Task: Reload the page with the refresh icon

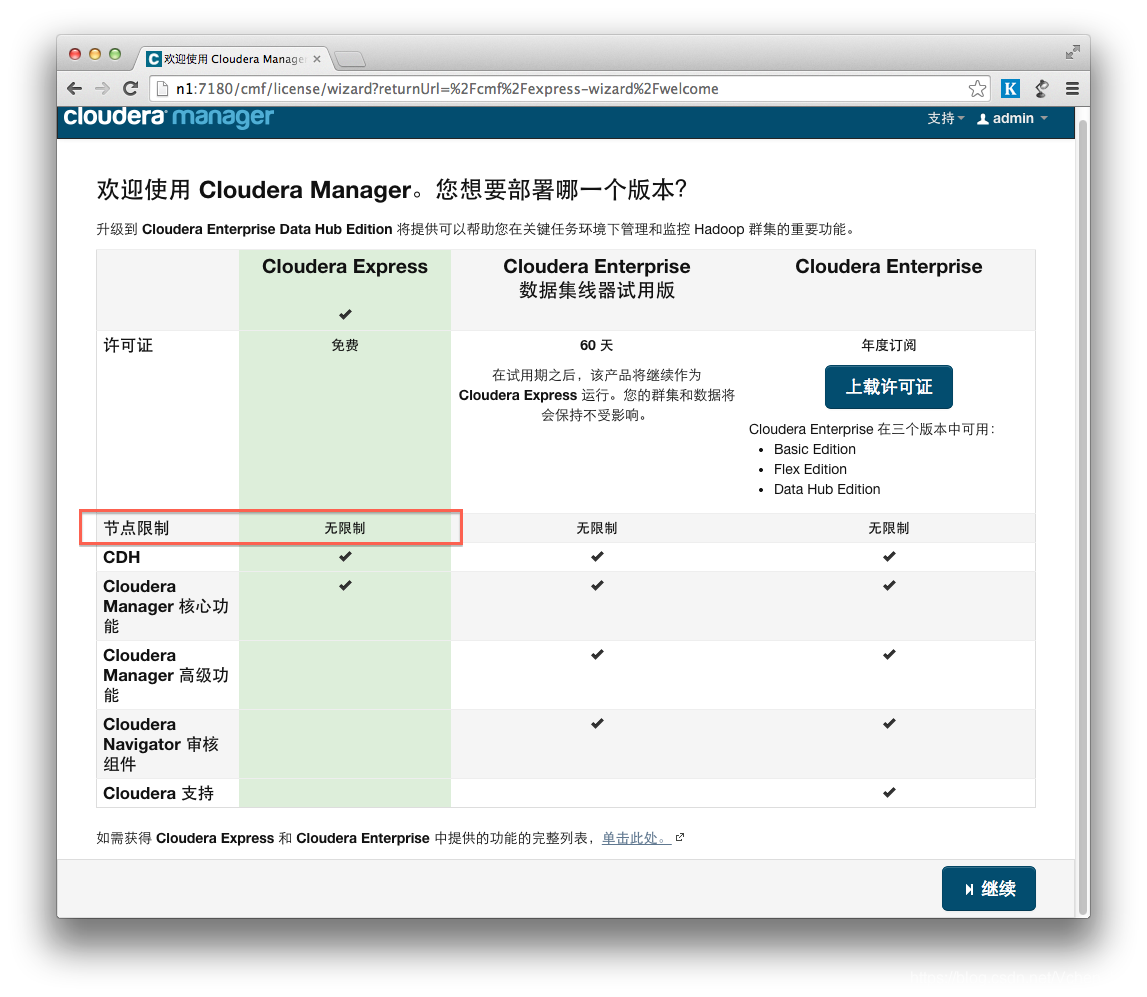Action: [x=131, y=89]
